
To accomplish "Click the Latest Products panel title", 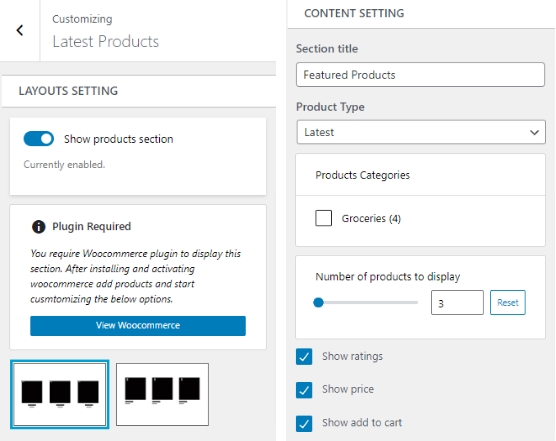I will point(106,41).
